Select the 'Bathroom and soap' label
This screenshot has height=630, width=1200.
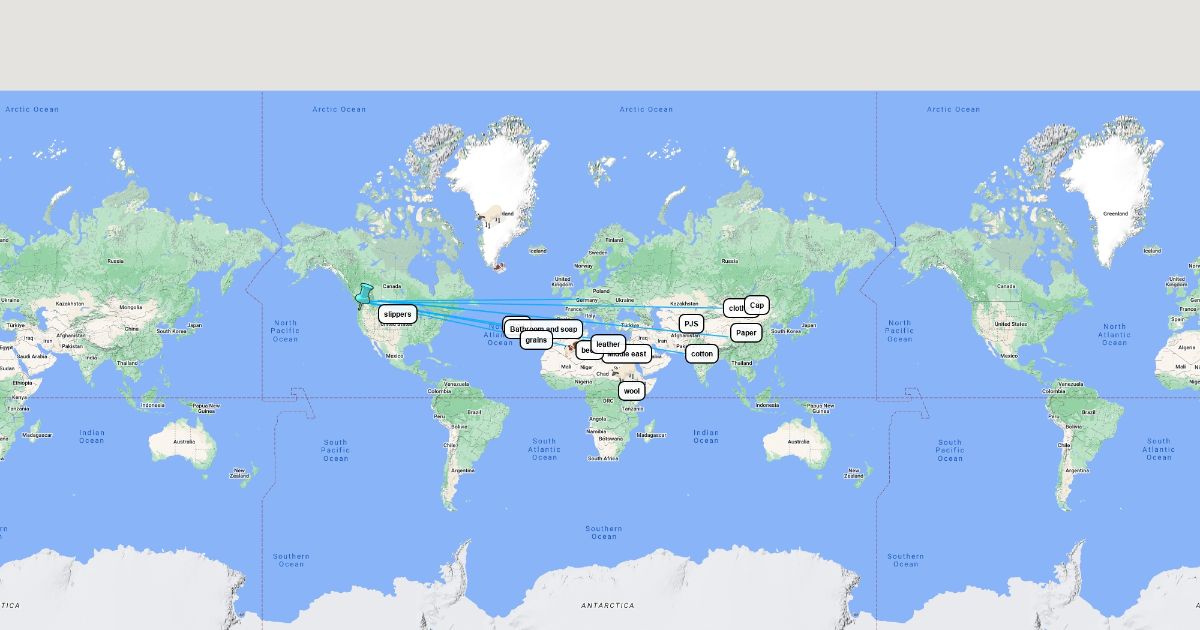[x=543, y=329]
